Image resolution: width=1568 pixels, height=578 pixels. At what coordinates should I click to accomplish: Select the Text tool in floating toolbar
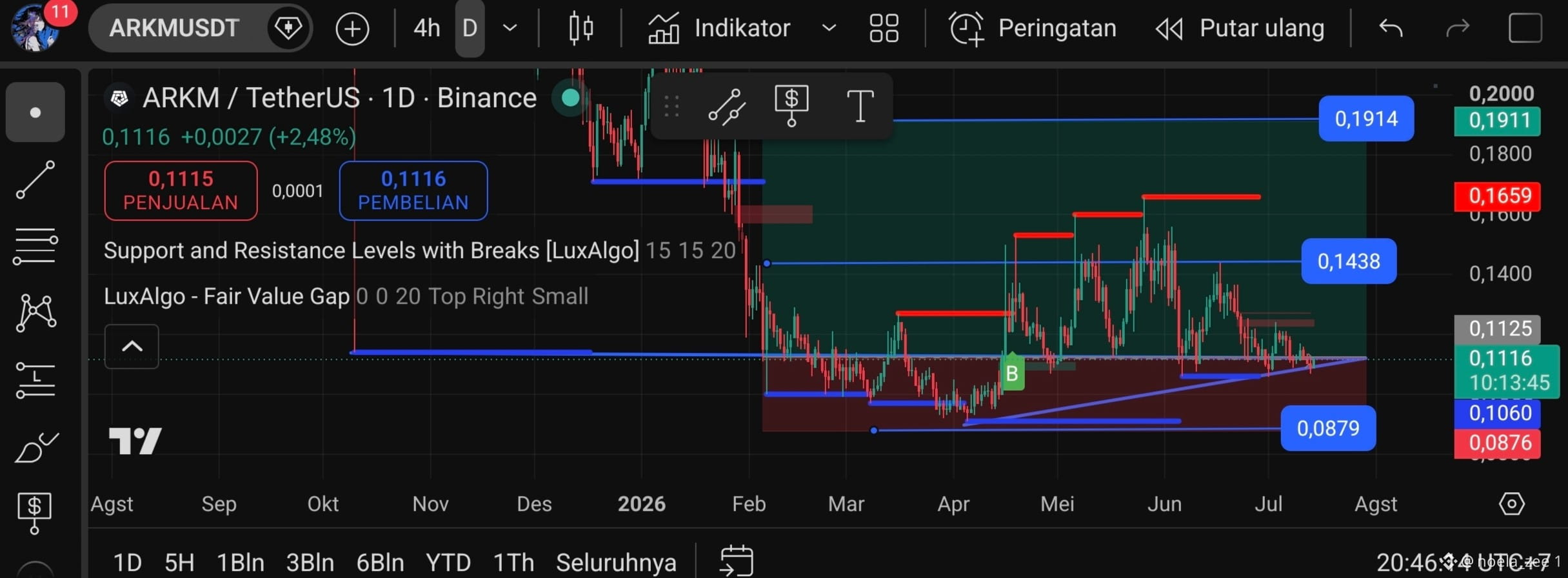pos(860,106)
